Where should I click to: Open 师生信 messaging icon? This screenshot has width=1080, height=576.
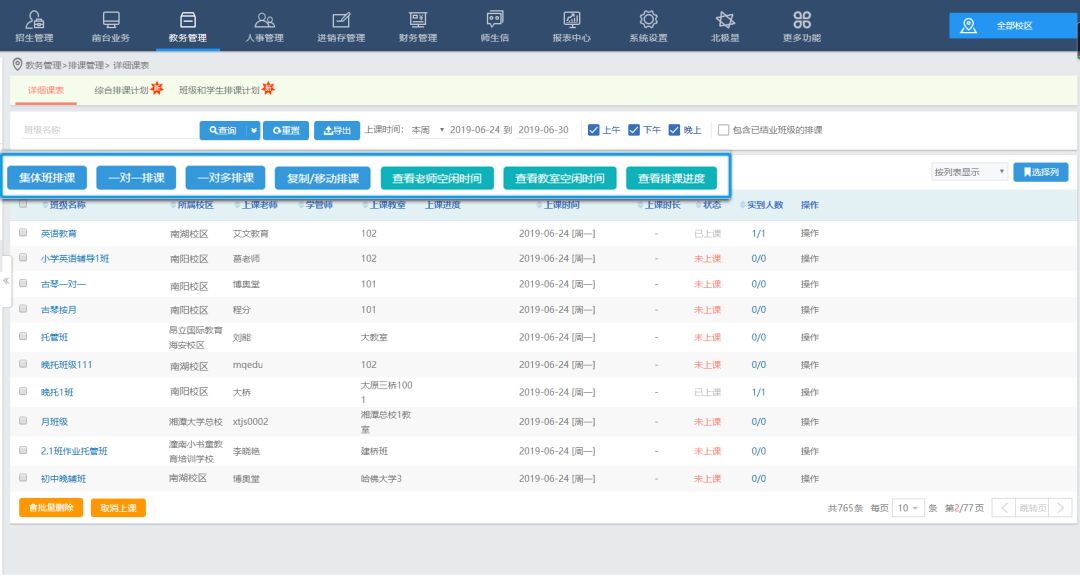tap(495, 20)
